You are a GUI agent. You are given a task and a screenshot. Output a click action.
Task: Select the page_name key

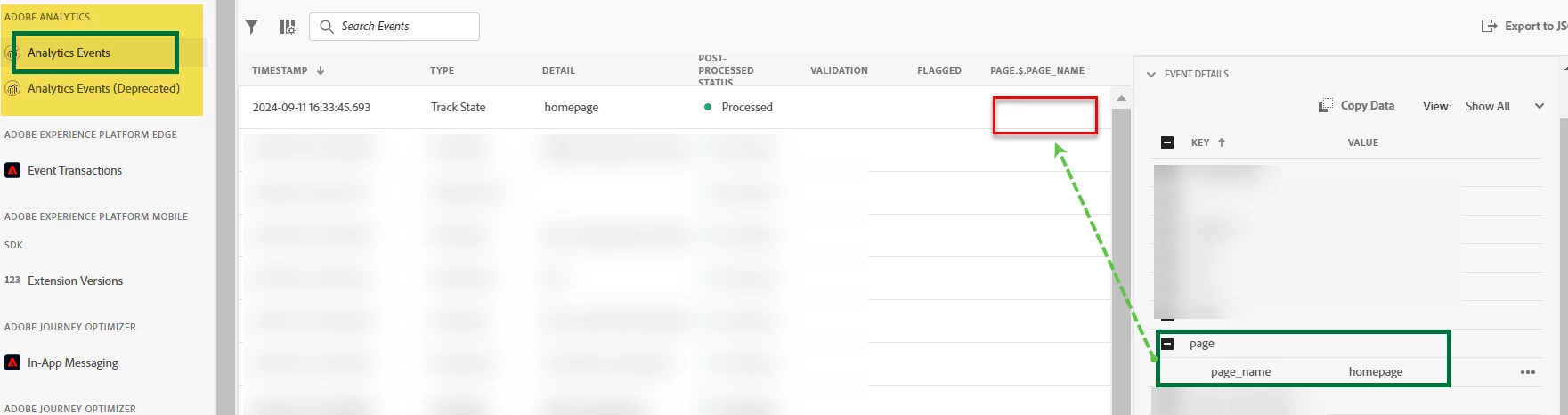(x=1240, y=372)
